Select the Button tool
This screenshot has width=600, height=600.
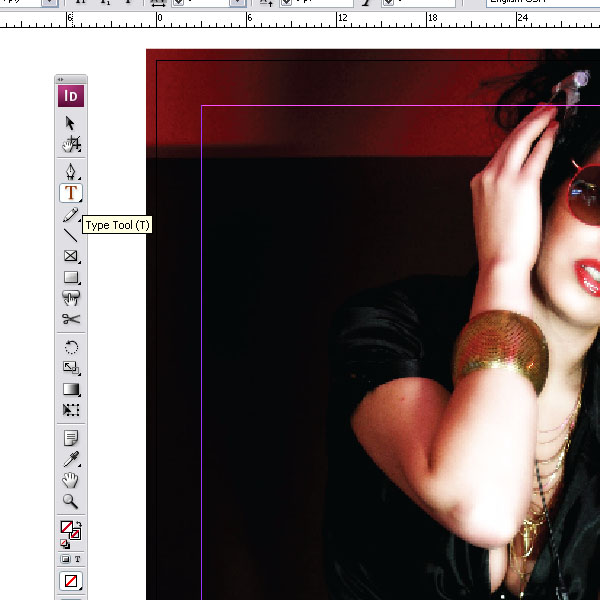(71, 298)
